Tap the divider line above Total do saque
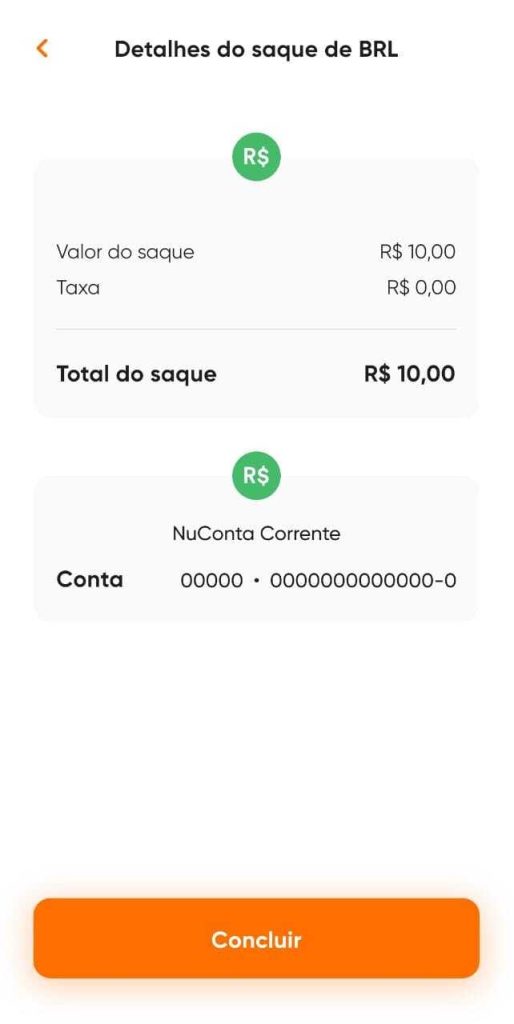 (x=256, y=329)
